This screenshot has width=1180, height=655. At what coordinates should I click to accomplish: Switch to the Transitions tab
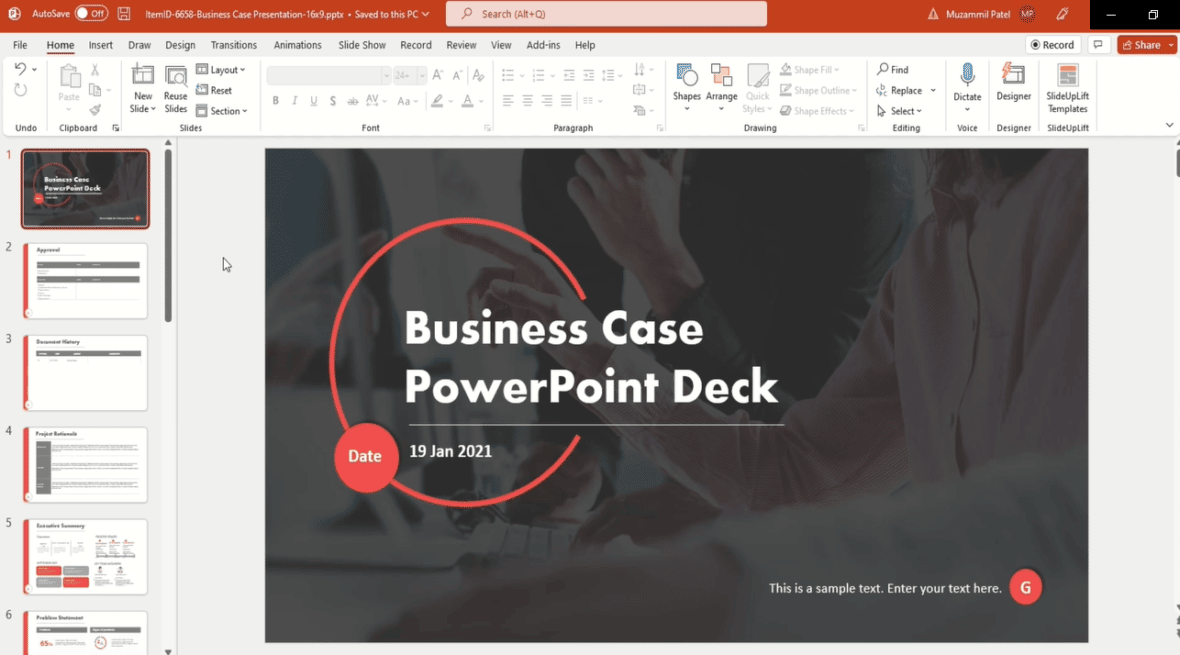point(234,45)
